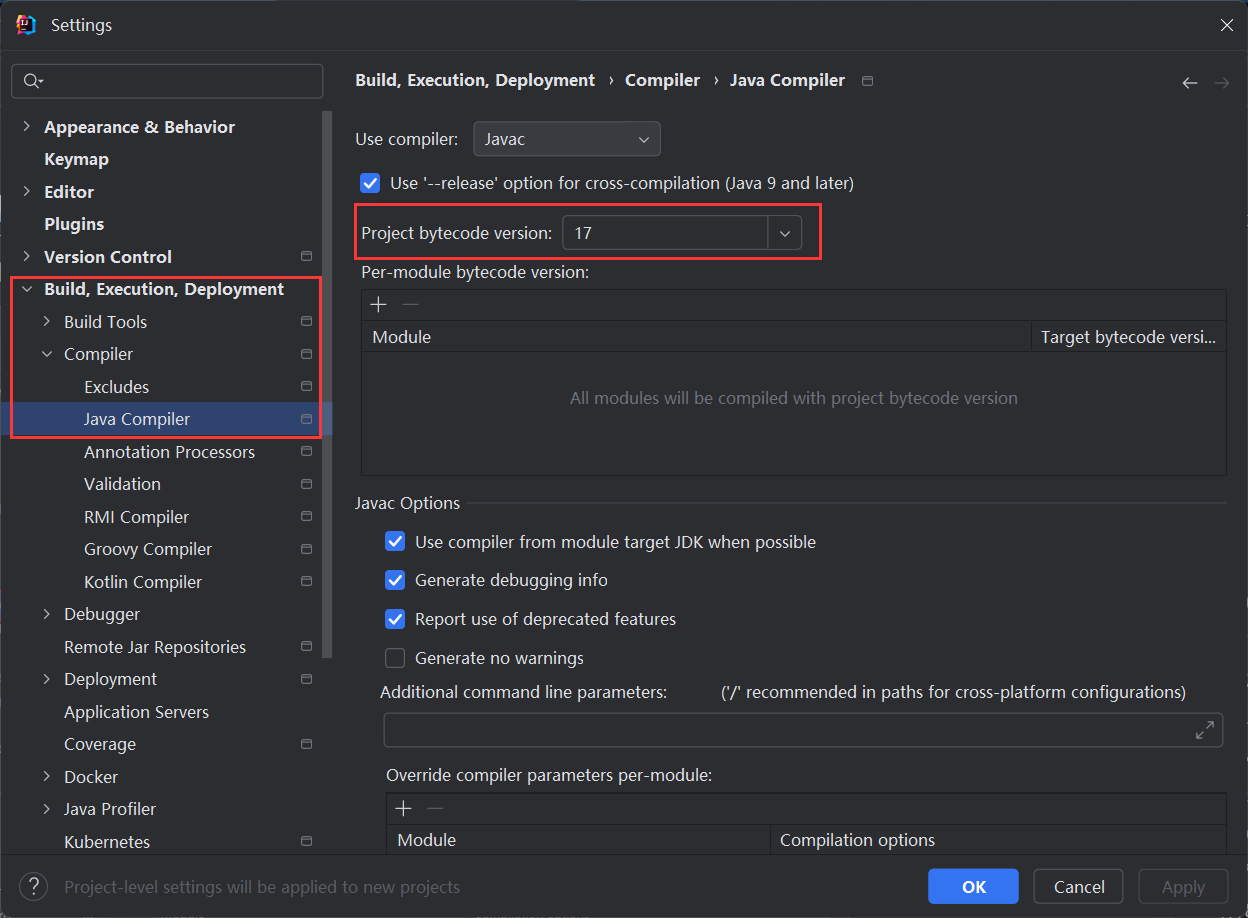Select Keymap in settings tree
Image resolution: width=1248 pixels, height=918 pixels.
[76, 159]
